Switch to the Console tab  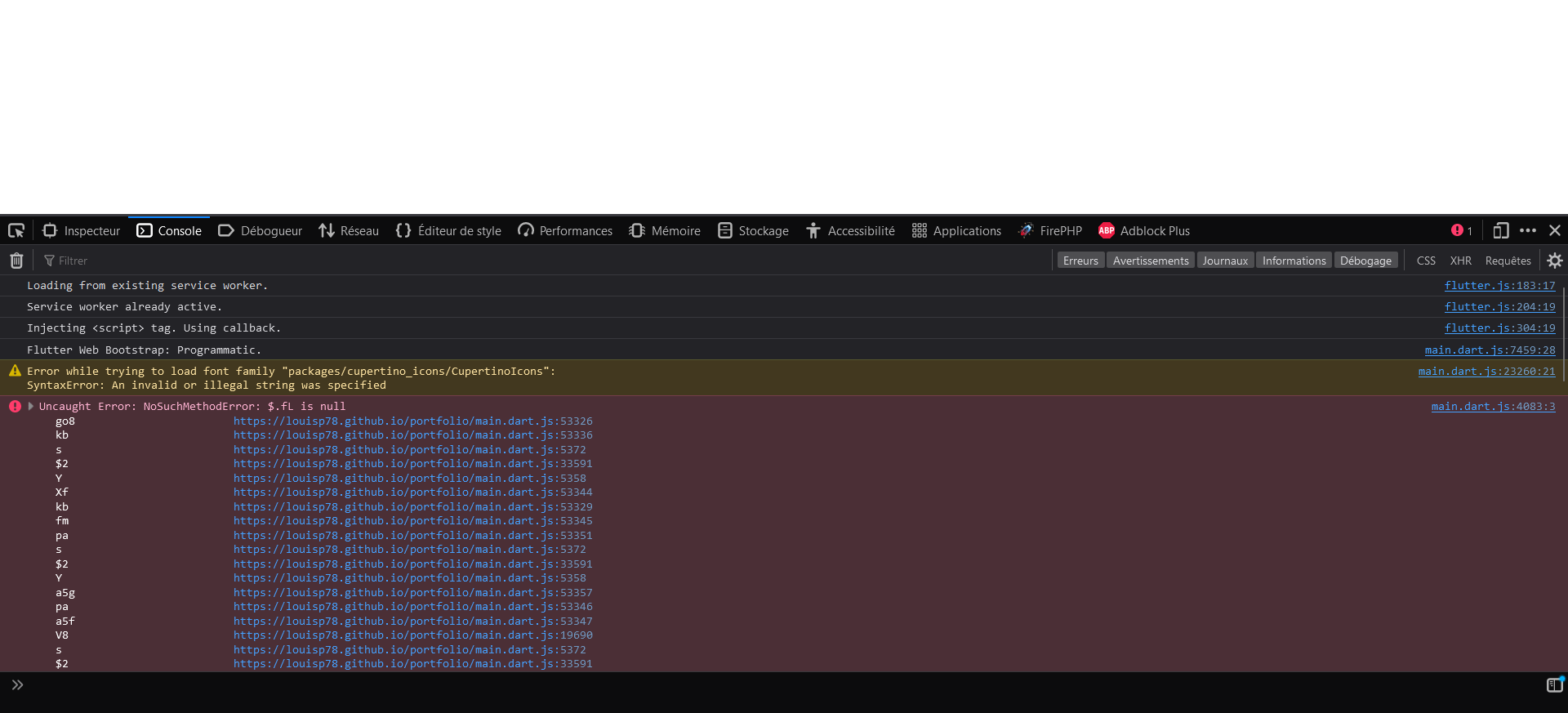[169, 231]
